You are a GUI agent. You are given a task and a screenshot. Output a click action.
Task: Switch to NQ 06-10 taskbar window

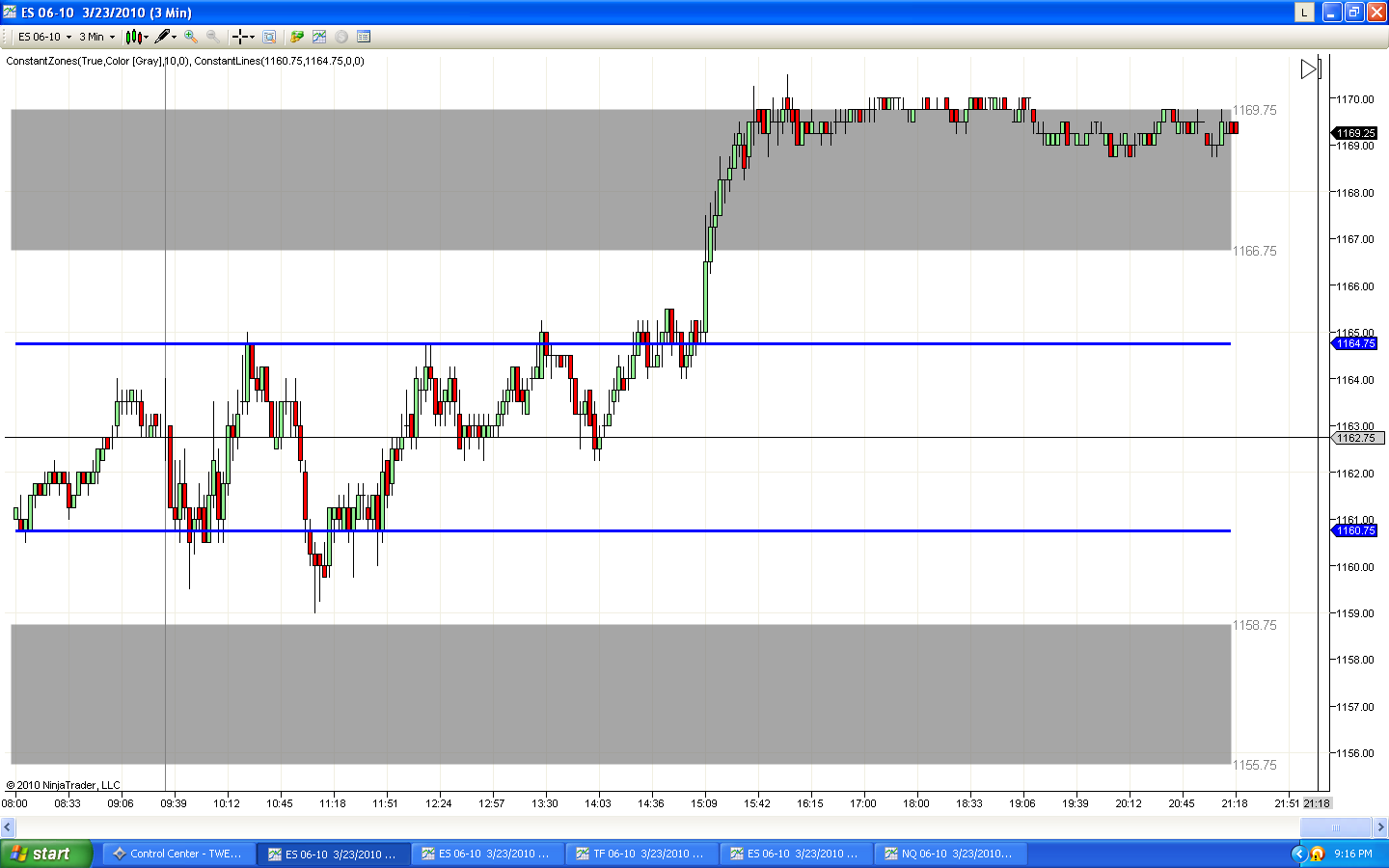click(950, 854)
